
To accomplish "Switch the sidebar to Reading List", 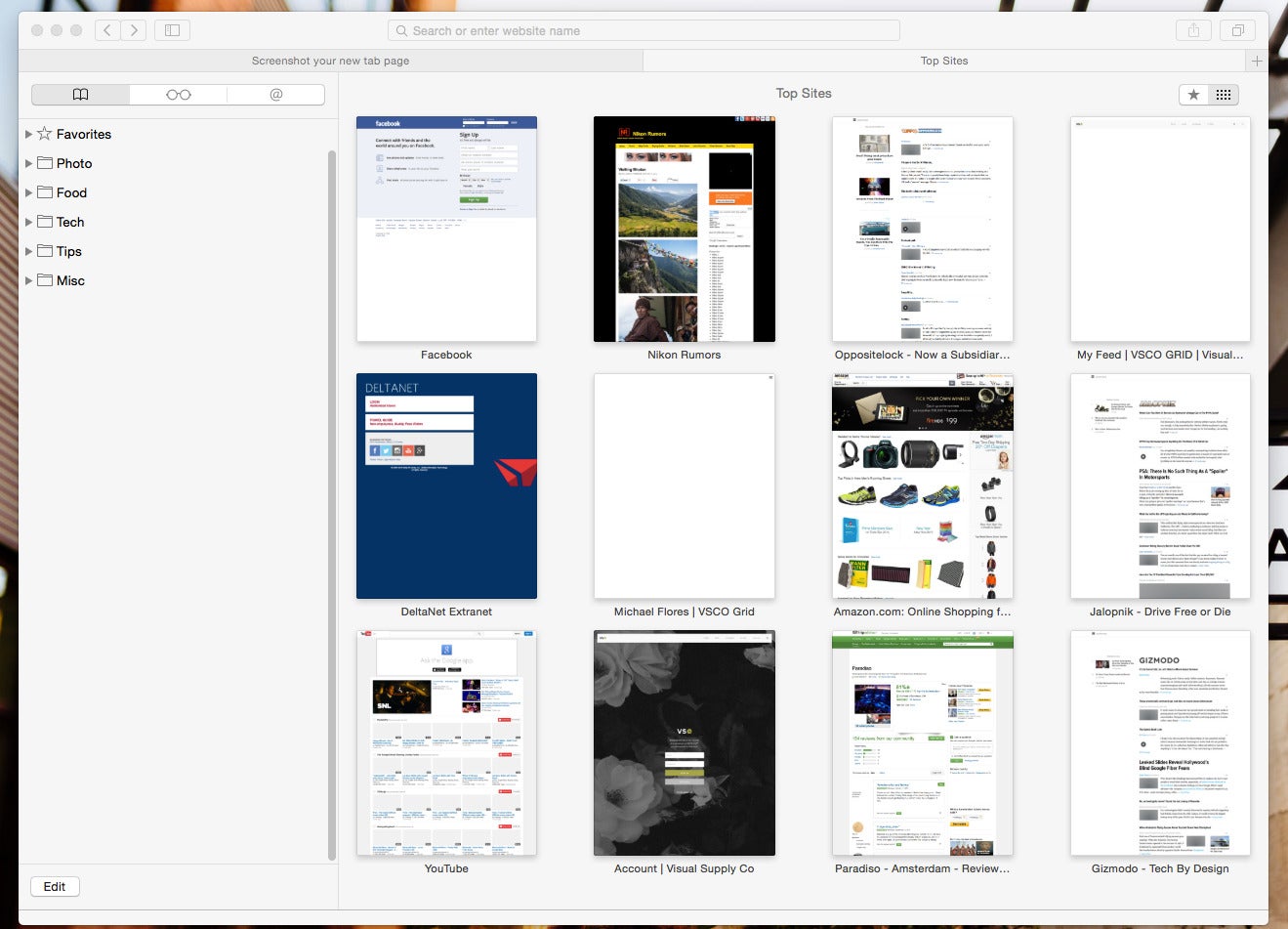I will pos(178,95).
